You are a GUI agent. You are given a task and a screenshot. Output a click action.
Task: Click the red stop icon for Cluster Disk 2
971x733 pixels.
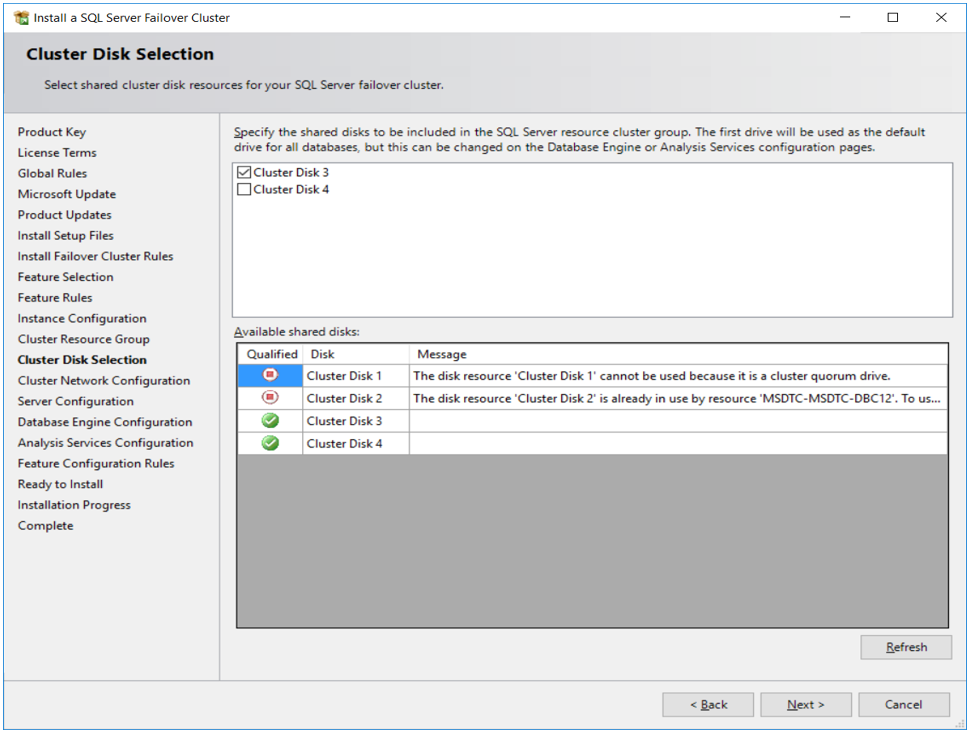coord(270,397)
